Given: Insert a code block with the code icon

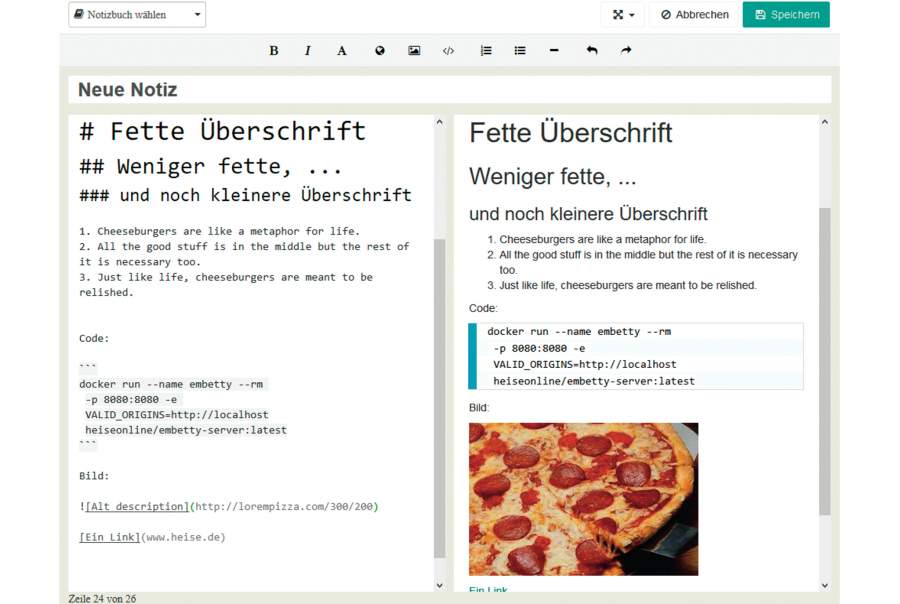Looking at the screenshot, I should pos(448,51).
